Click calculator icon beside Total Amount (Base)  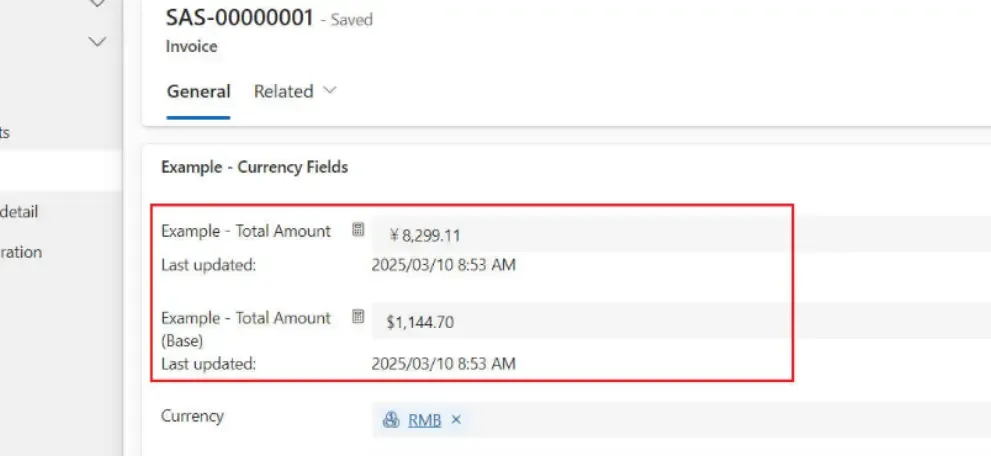pos(358,317)
